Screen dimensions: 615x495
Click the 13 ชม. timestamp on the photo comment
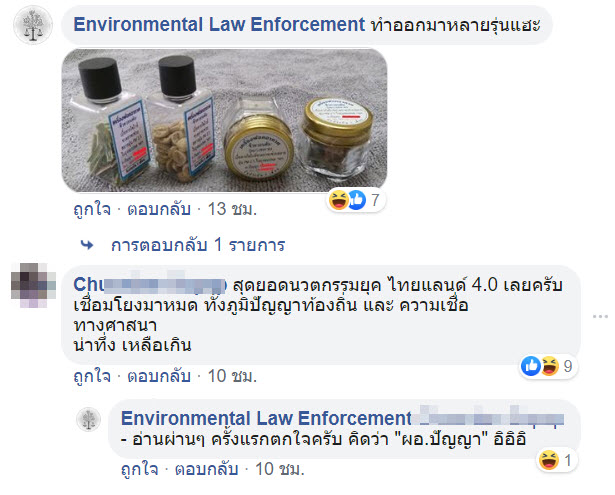tap(232, 209)
